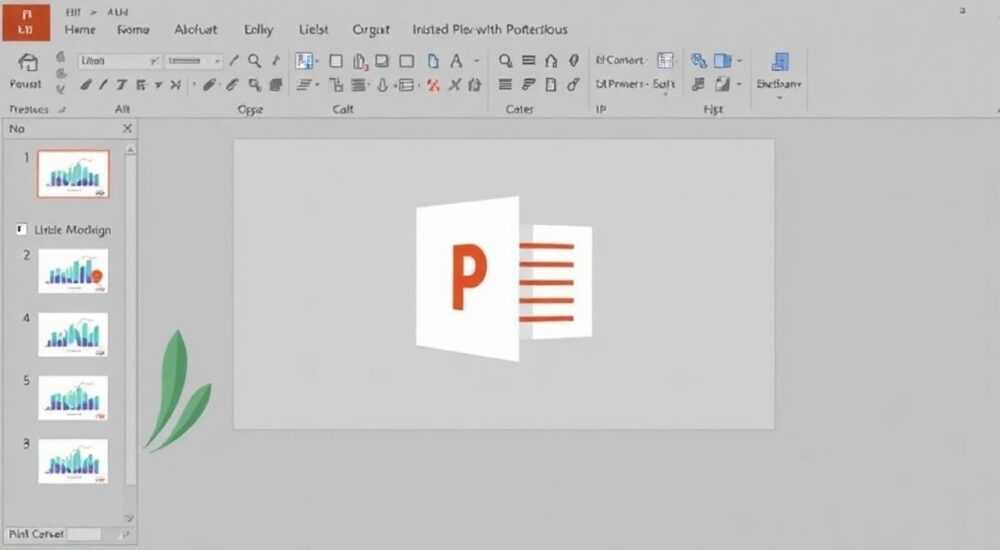Click the page icon in the Cater group's lower row

(551, 84)
